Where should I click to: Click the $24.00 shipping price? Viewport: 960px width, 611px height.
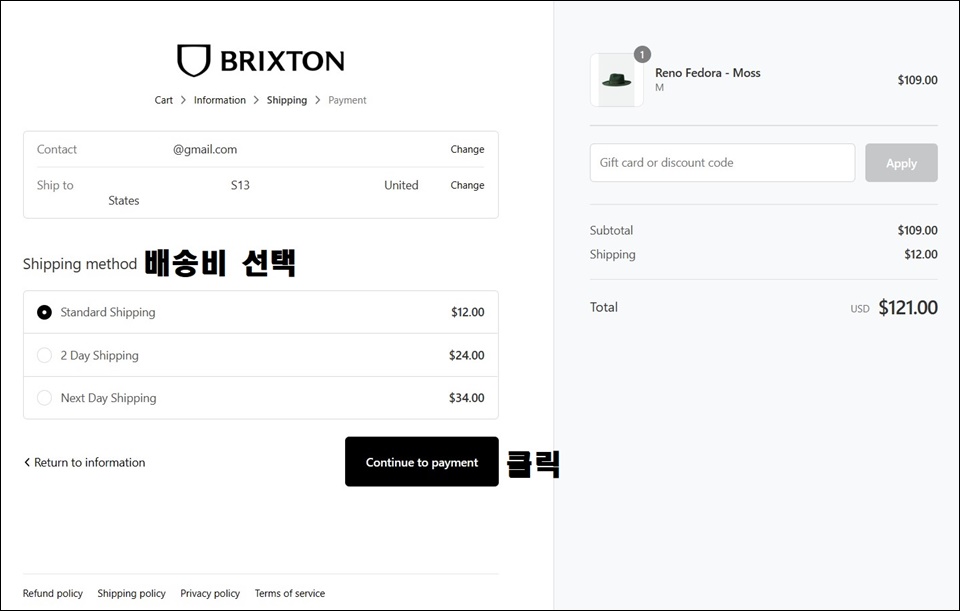click(x=467, y=355)
